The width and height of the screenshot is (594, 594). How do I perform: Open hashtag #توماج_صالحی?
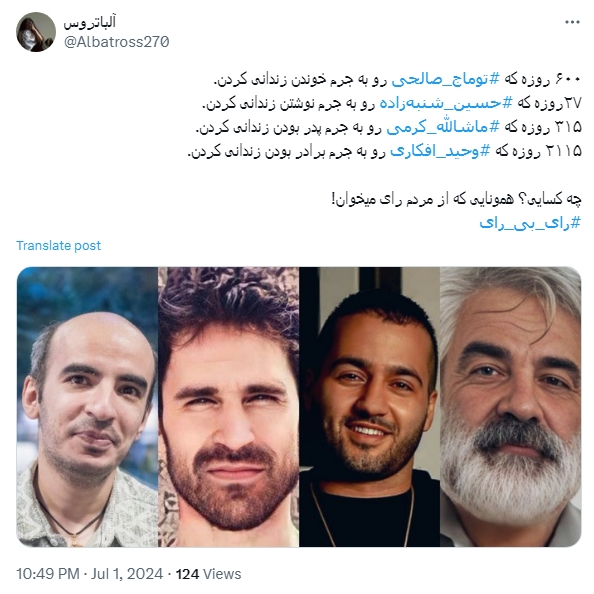(x=446, y=79)
